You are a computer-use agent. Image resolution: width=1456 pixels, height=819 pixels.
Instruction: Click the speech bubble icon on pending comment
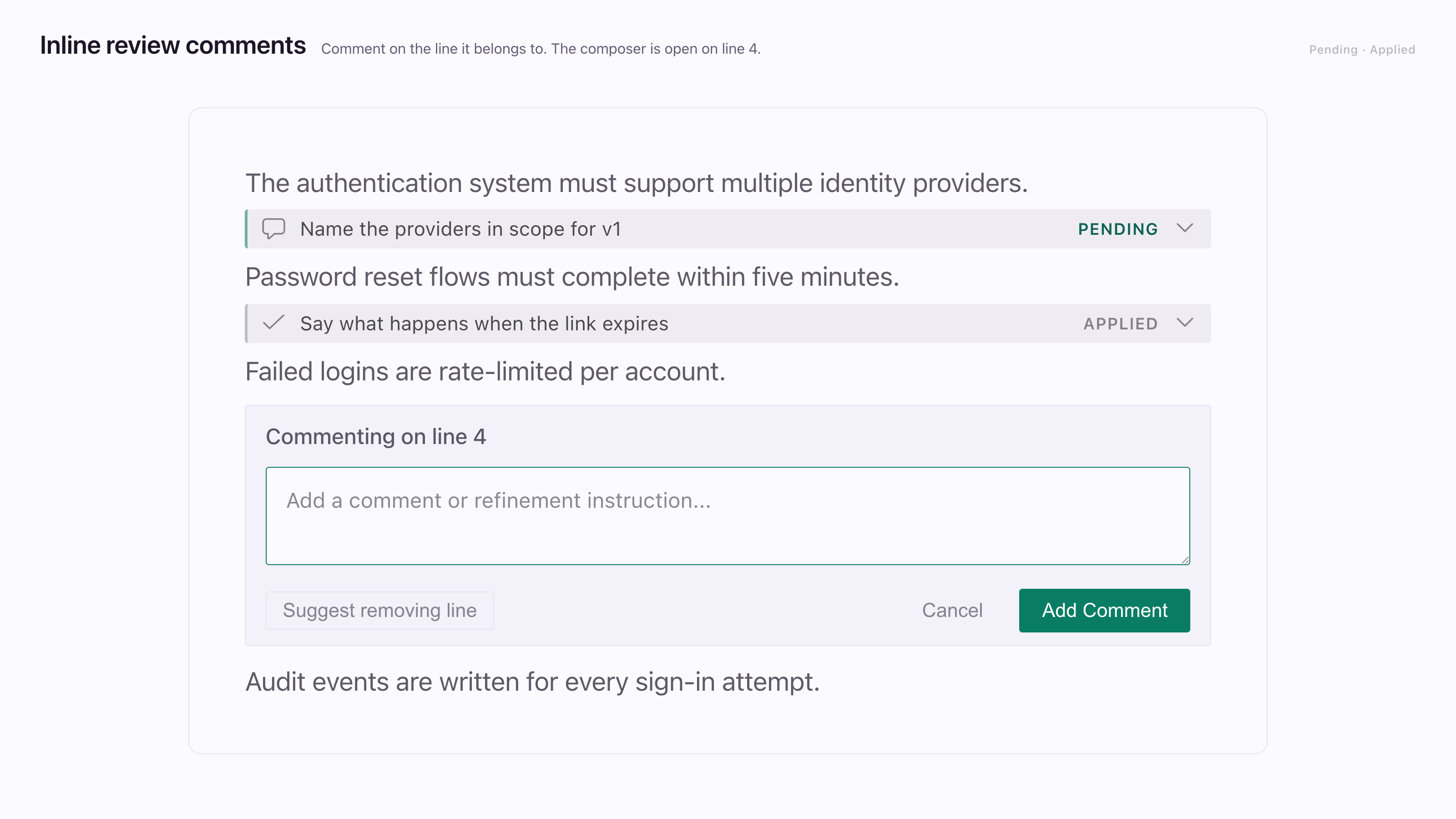[273, 229]
